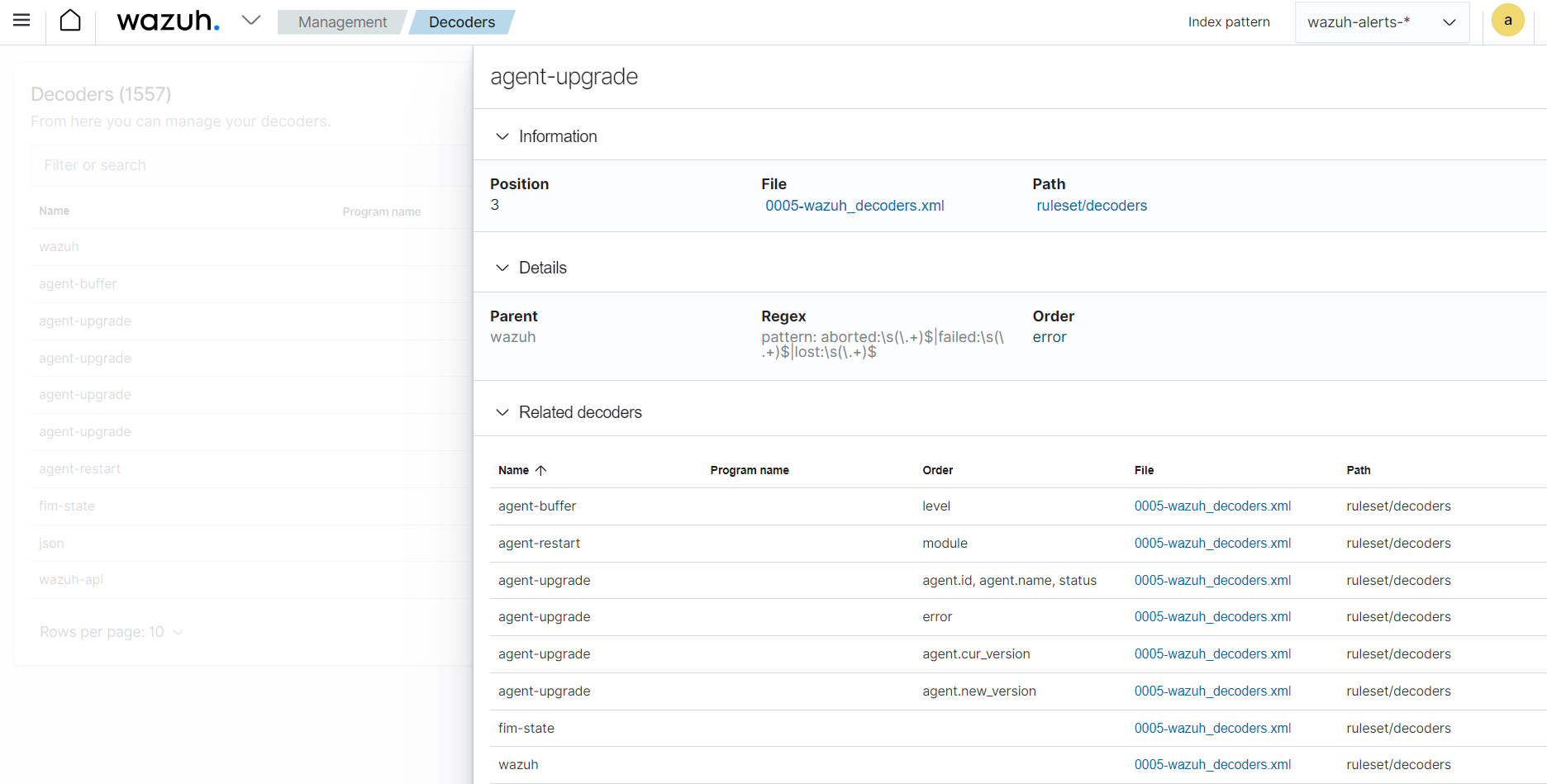Open file link in agent-restart row

point(1212,544)
